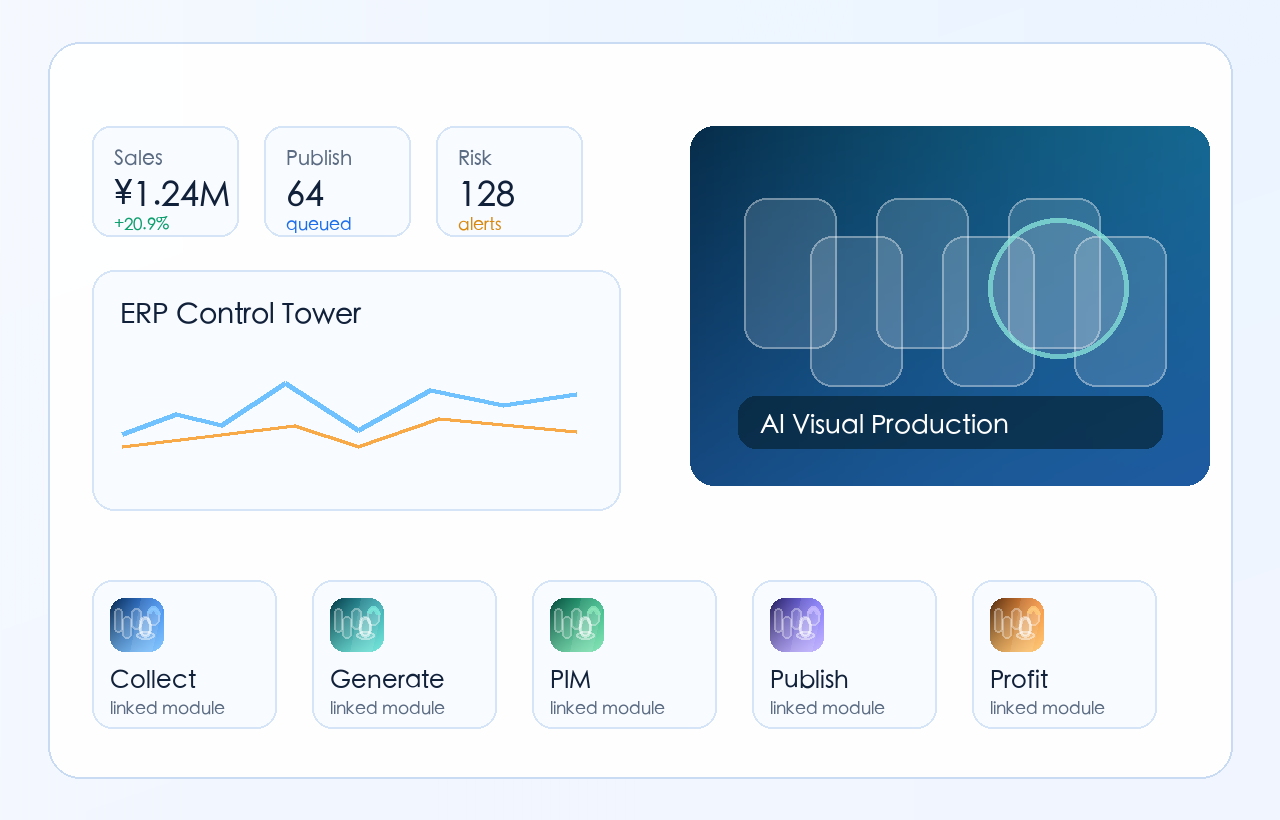This screenshot has height=820, width=1280.
Task: Select the AI Visual Production label bar
Action: (x=950, y=423)
